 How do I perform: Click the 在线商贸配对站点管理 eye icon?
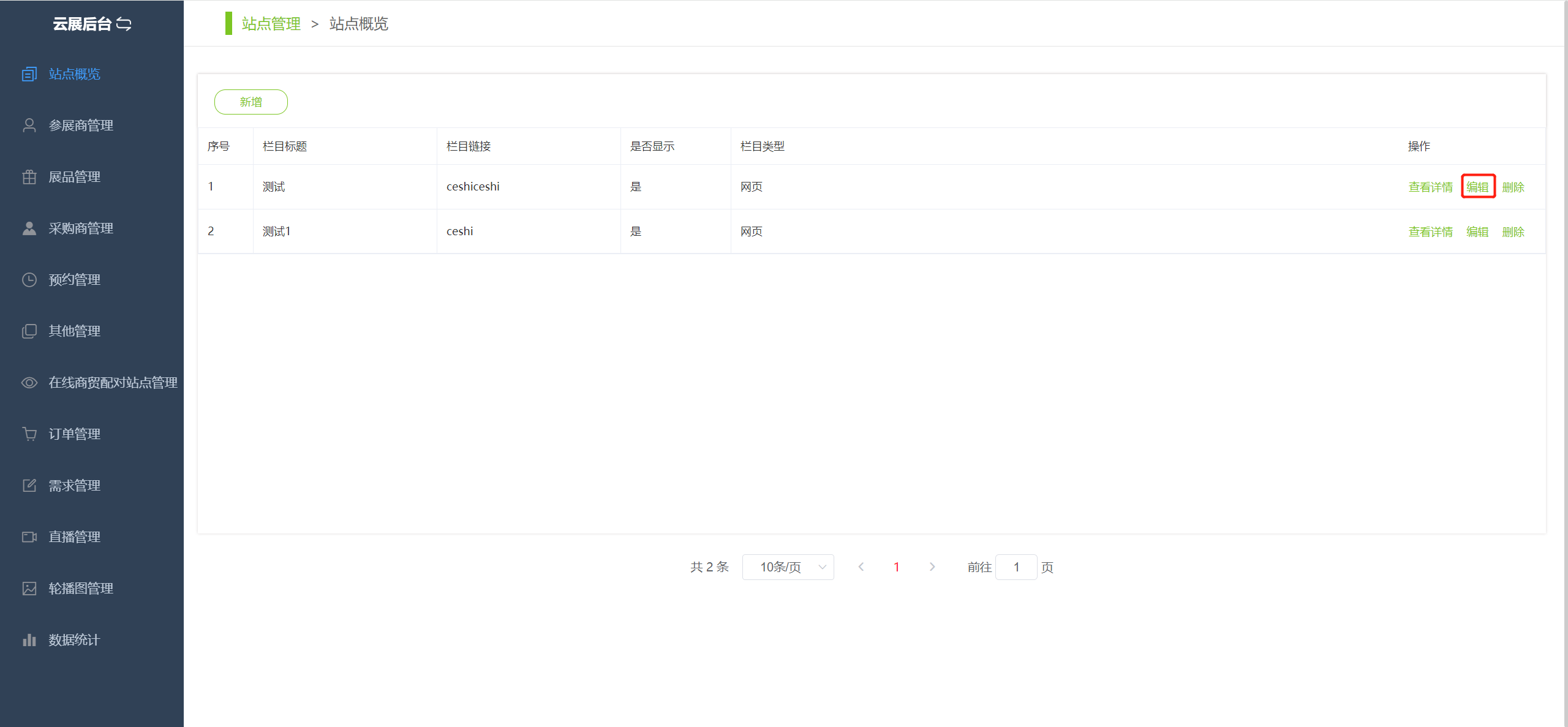[29, 383]
